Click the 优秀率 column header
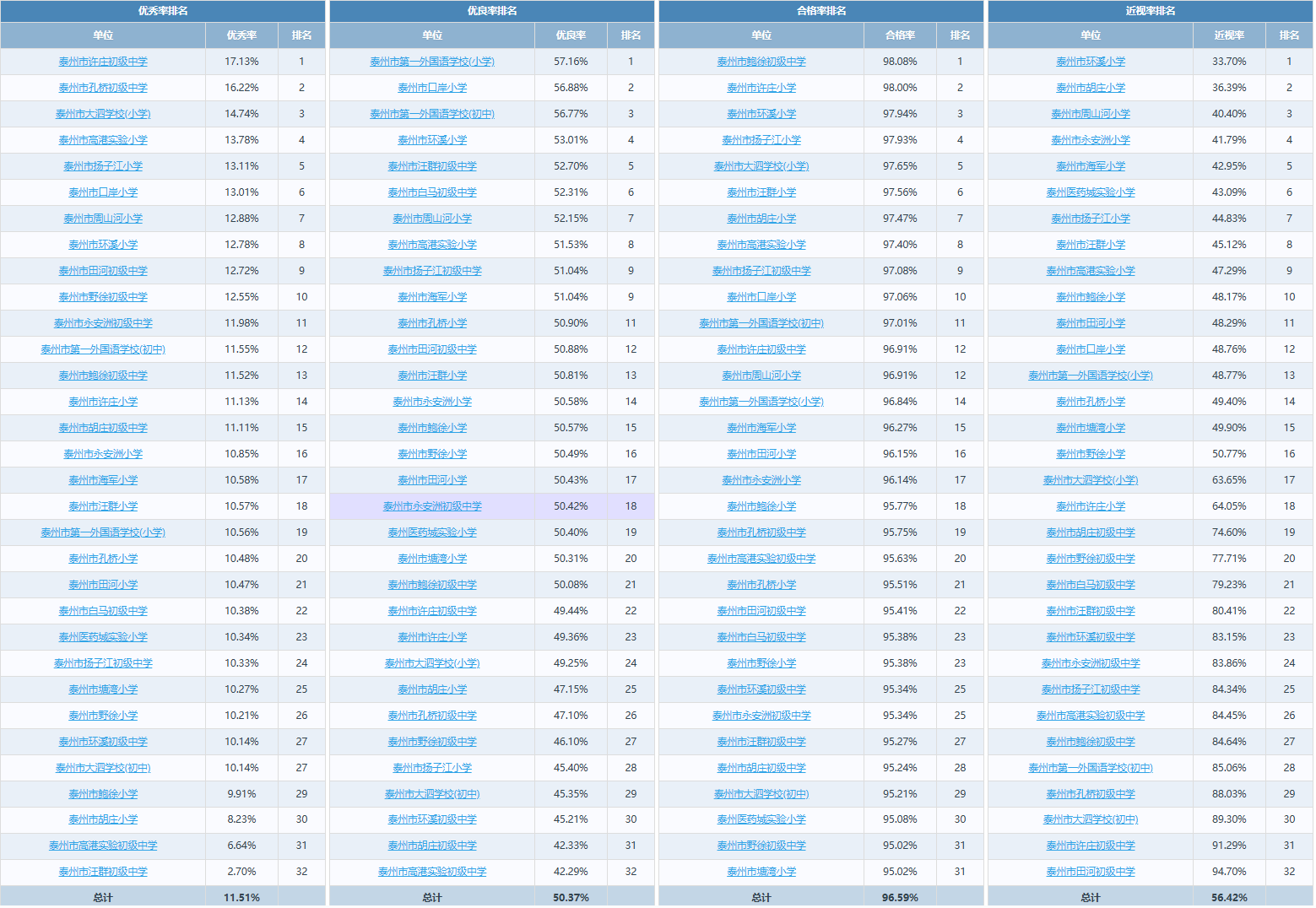The image size is (1316, 908). point(241,35)
